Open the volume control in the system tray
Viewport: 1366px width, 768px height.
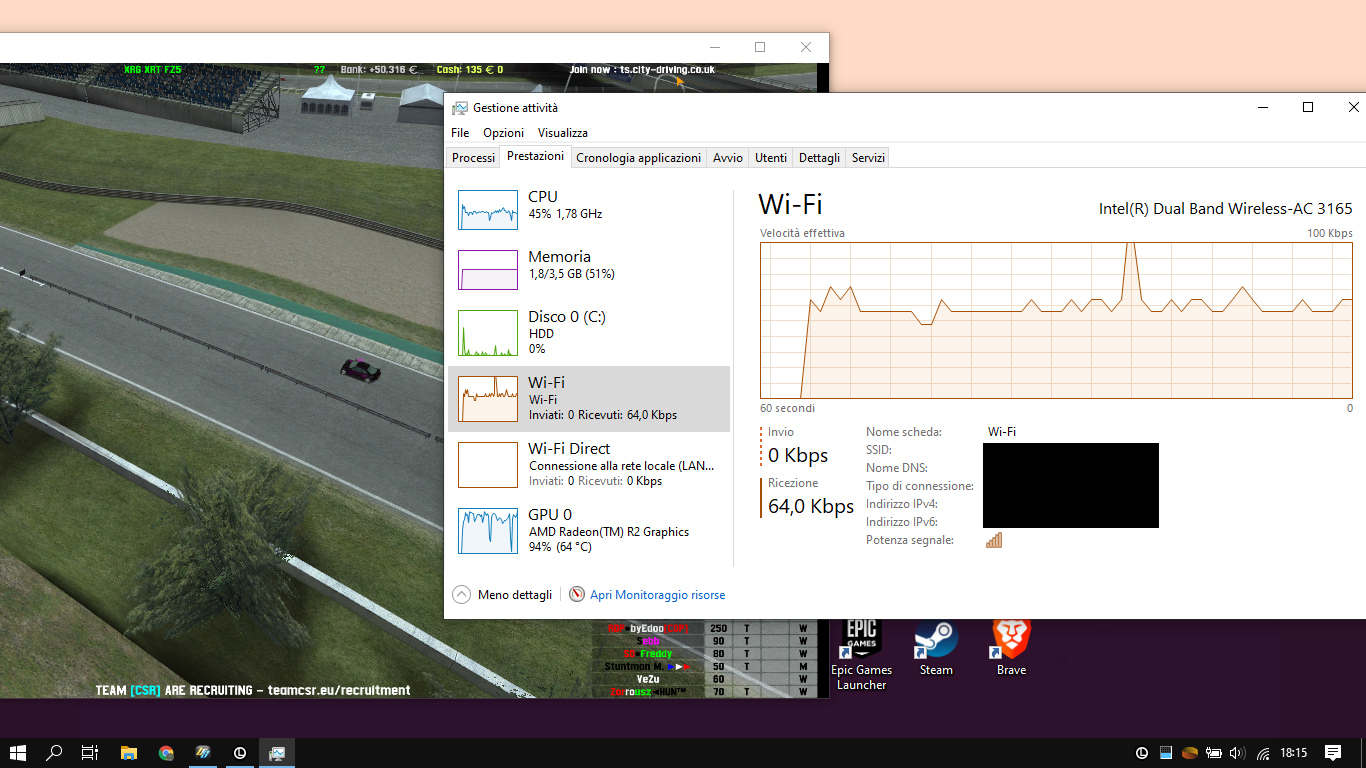pyautogui.click(x=1237, y=753)
